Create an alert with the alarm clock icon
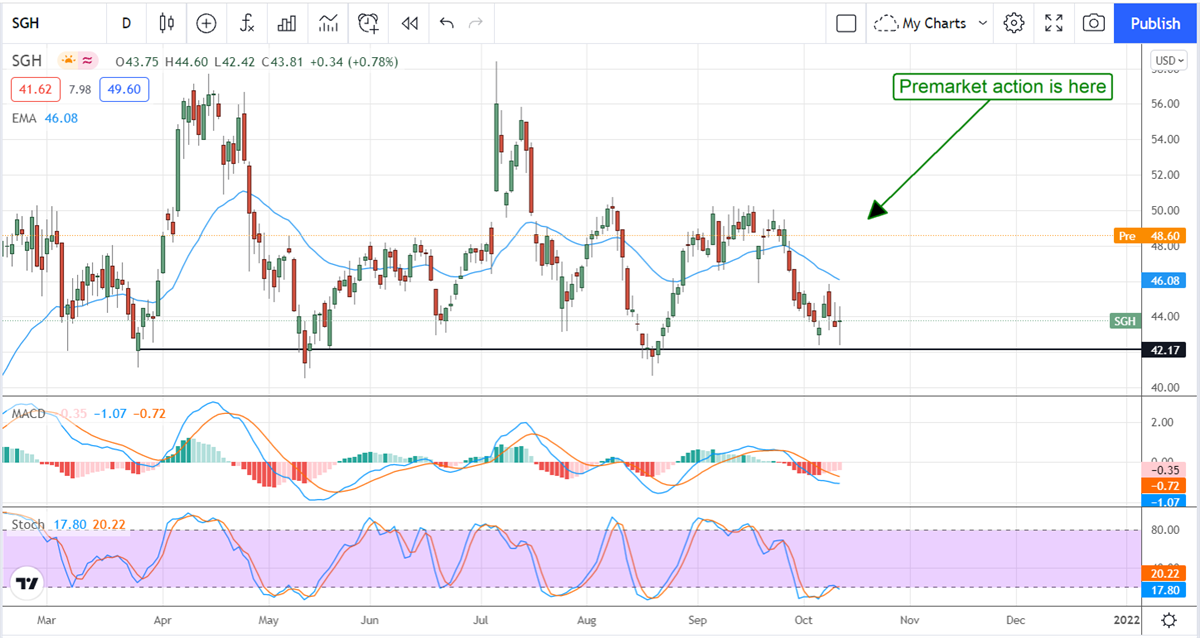 [x=369, y=22]
